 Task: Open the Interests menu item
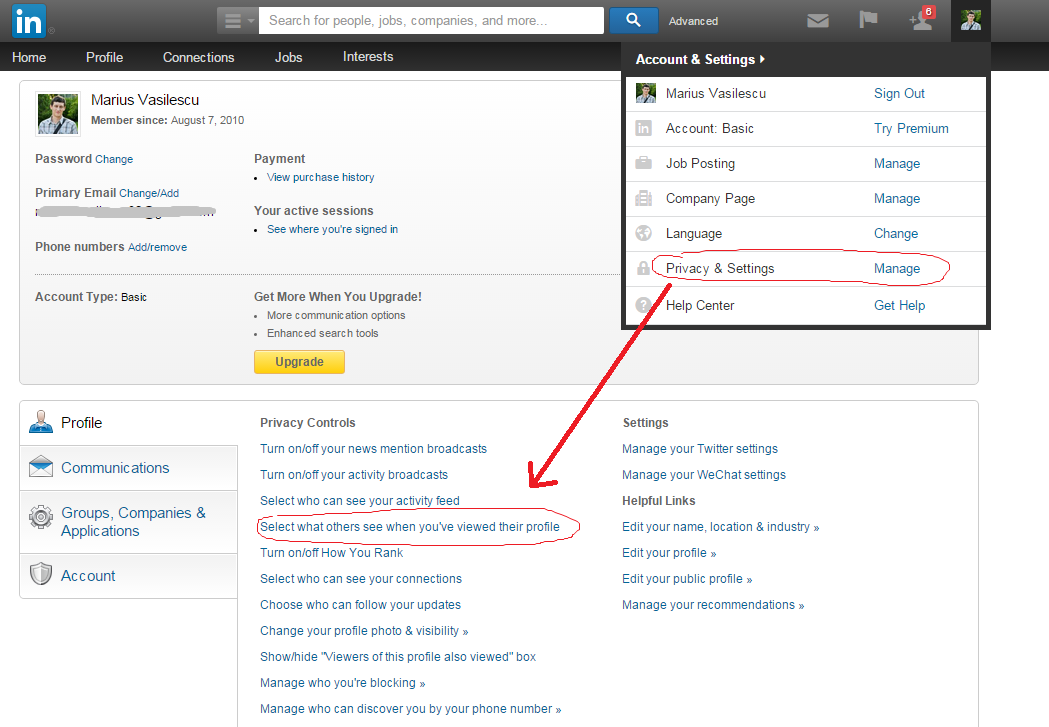click(x=368, y=57)
